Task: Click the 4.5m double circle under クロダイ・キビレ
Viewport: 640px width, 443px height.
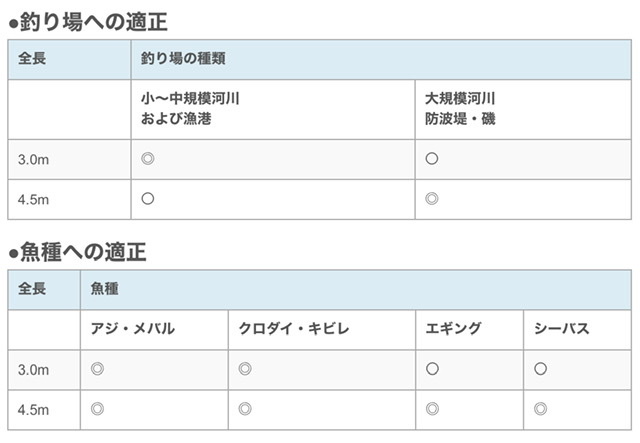Action: click(x=245, y=408)
